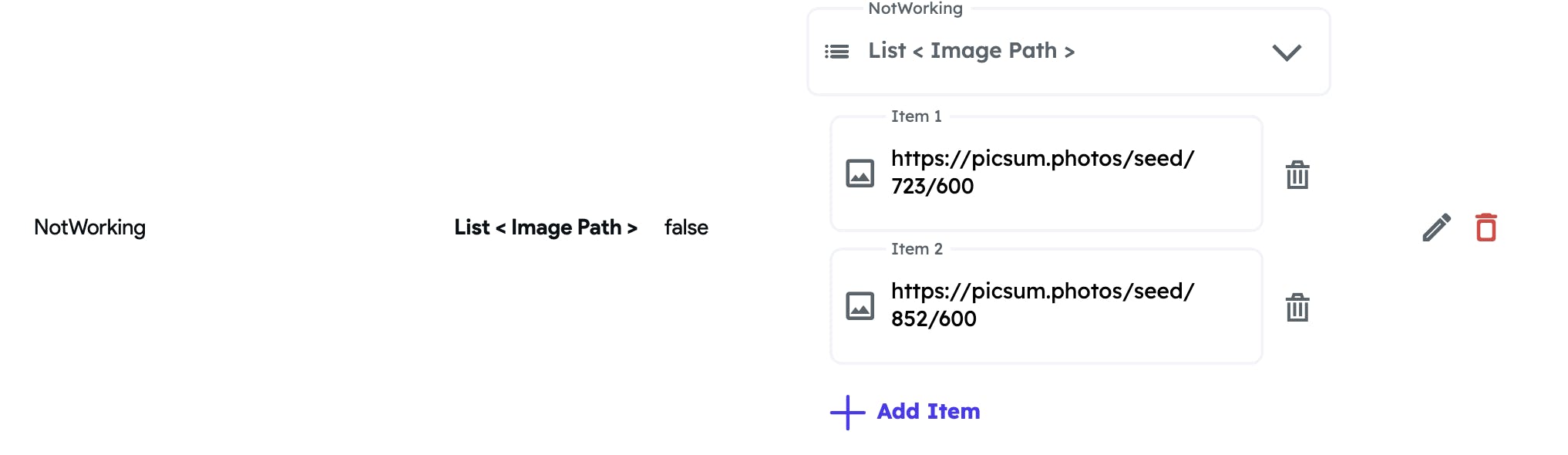Screen dimensions: 1568x455
Task: Click the plus icon beside Add Item
Action: click(847, 413)
